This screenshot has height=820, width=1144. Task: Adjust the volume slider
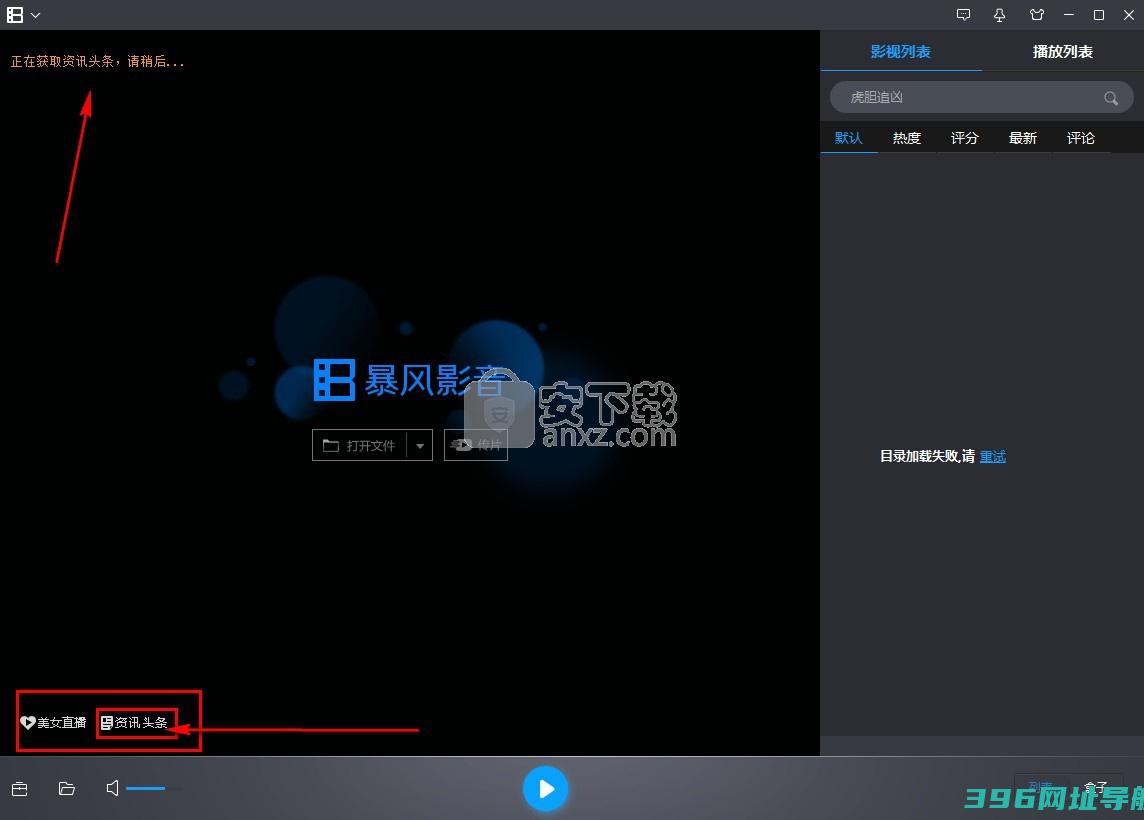154,788
